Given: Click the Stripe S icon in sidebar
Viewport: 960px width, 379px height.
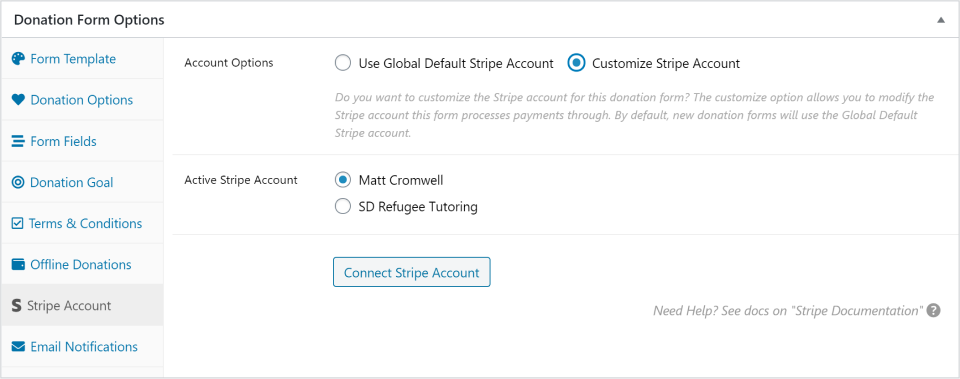Looking at the screenshot, I should pyautogui.click(x=17, y=306).
